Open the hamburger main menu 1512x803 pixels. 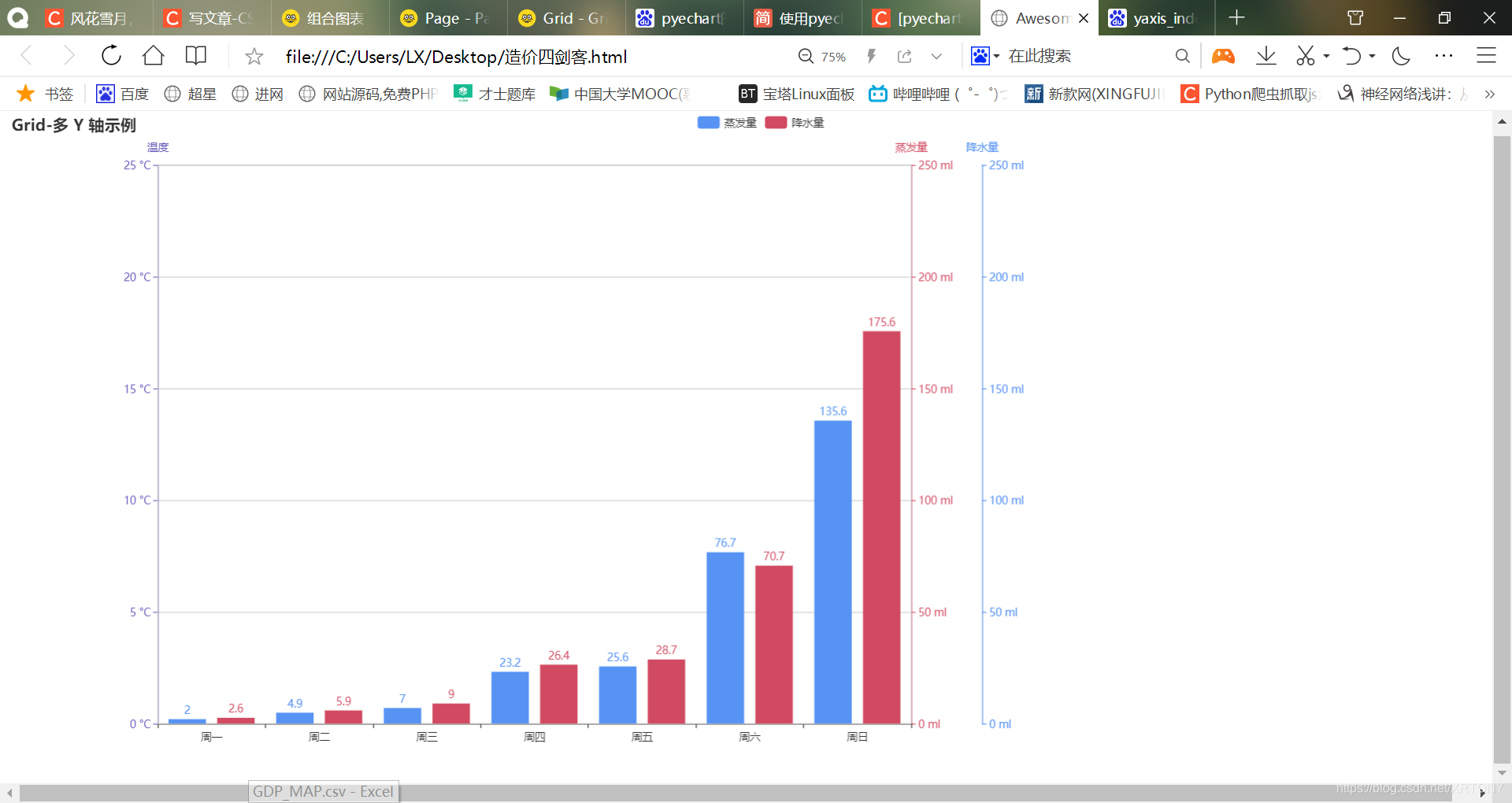[1486, 56]
